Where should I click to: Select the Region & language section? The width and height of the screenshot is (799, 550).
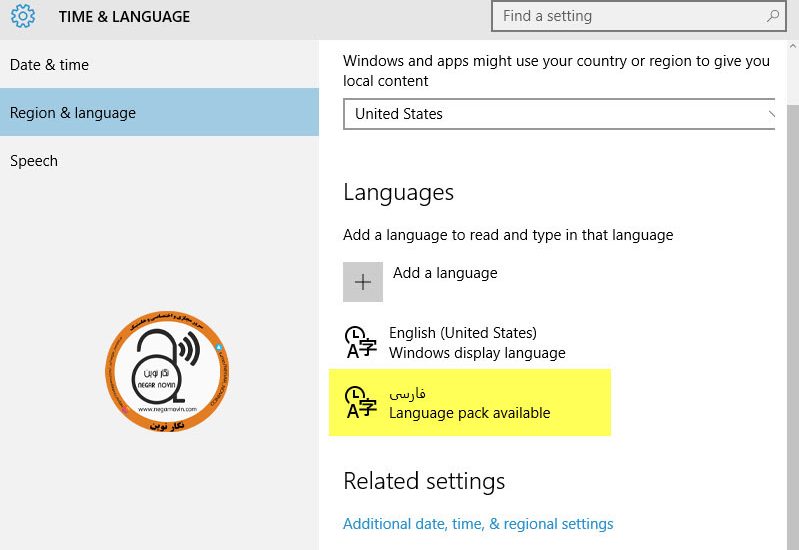coord(159,112)
